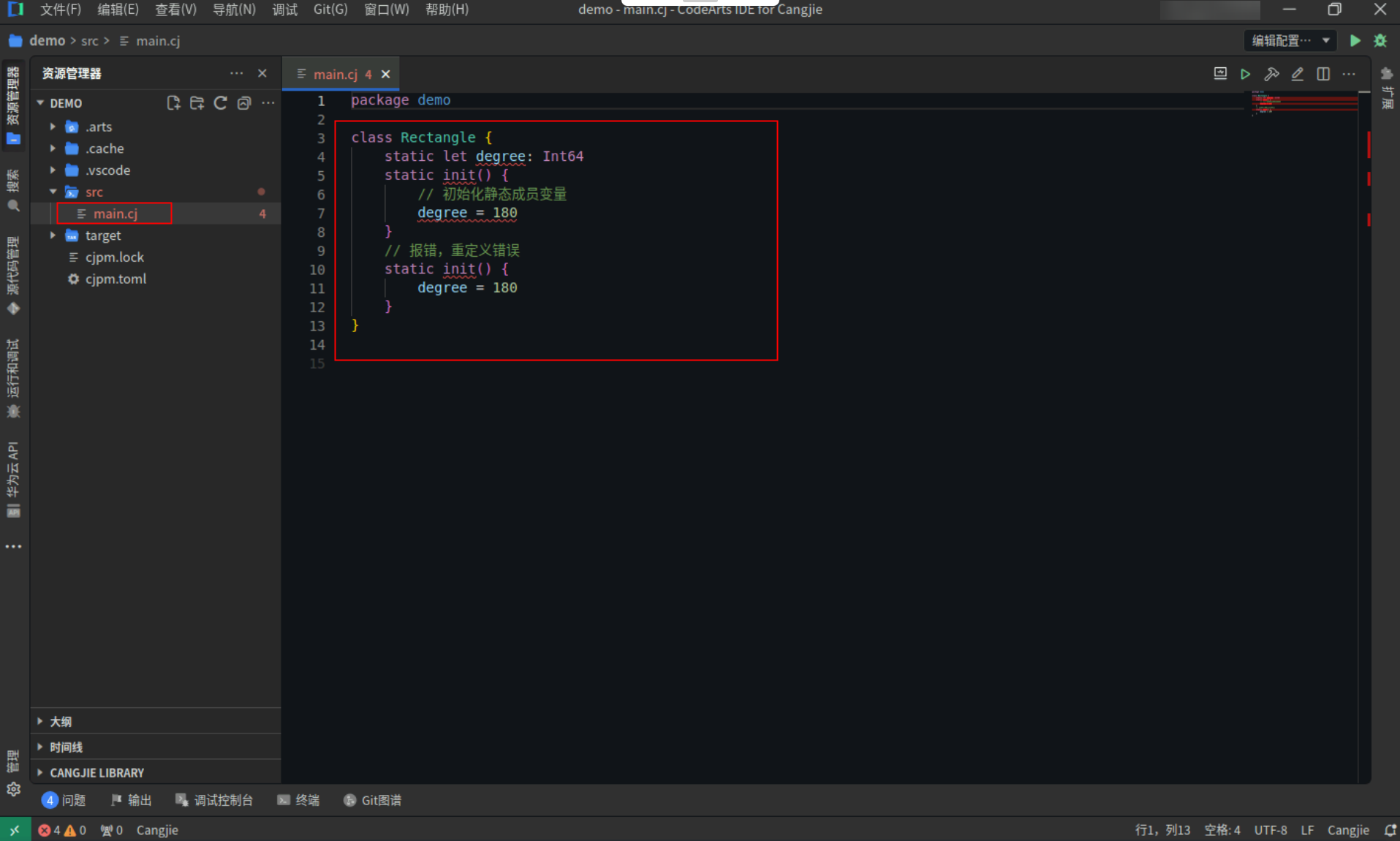This screenshot has width=1400, height=841.
Task: Open more actions for the DEMO section
Action: [x=268, y=103]
